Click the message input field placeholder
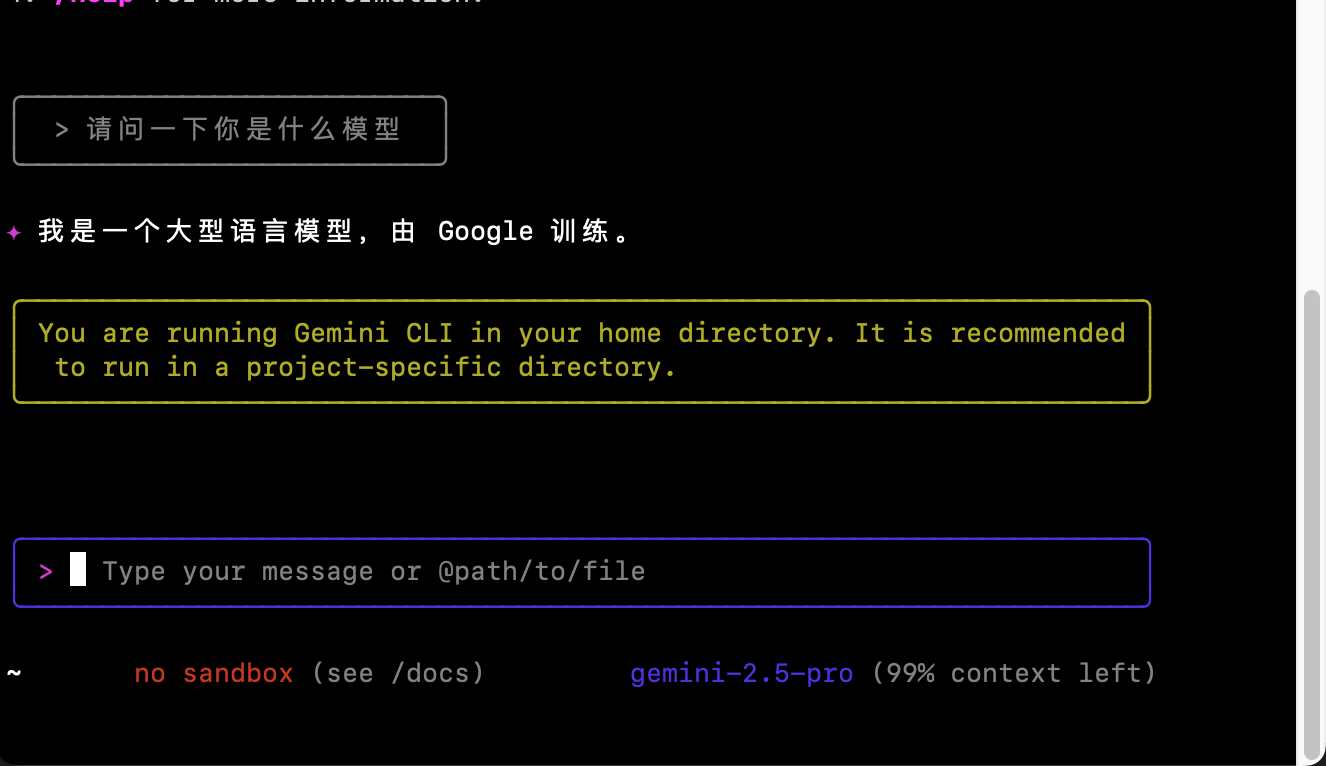The height and width of the screenshot is (766, 1326). pos(373,572)
